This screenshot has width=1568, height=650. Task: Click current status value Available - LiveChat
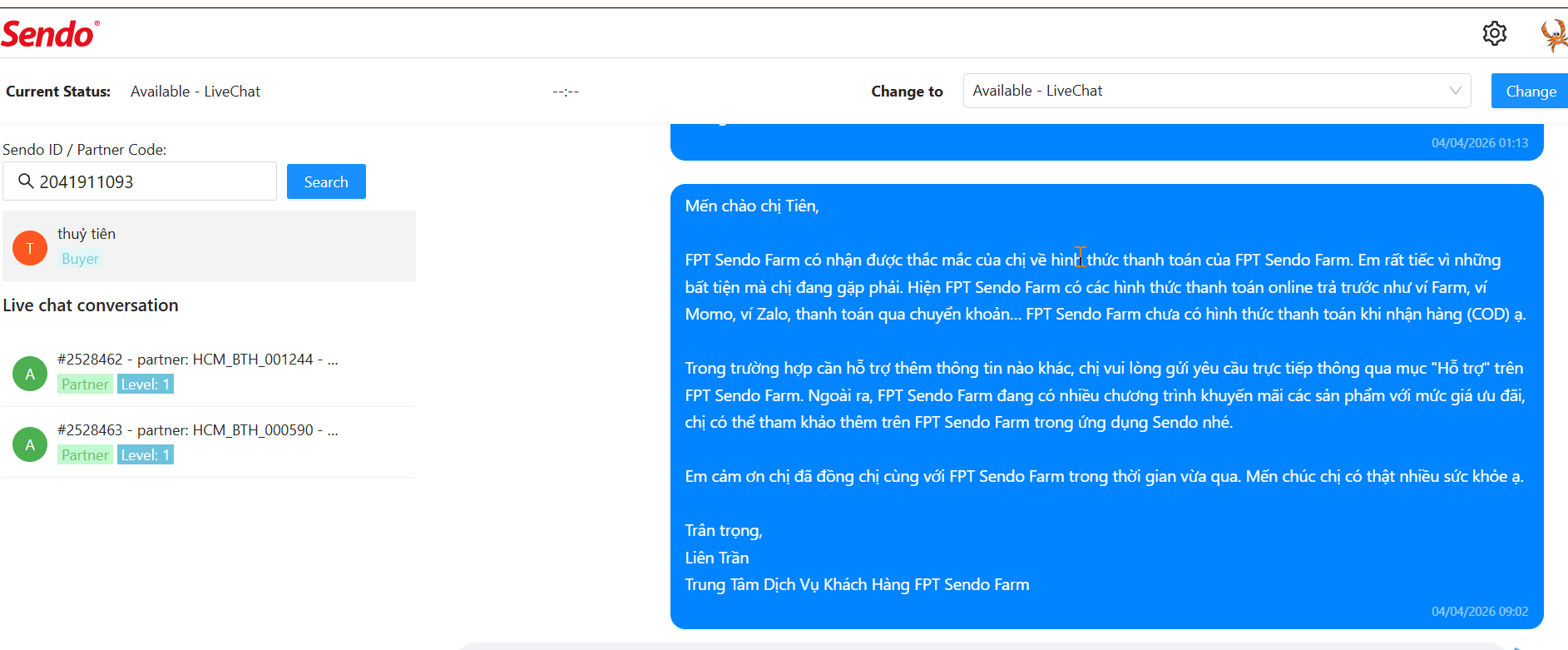(x=195, y=92)
